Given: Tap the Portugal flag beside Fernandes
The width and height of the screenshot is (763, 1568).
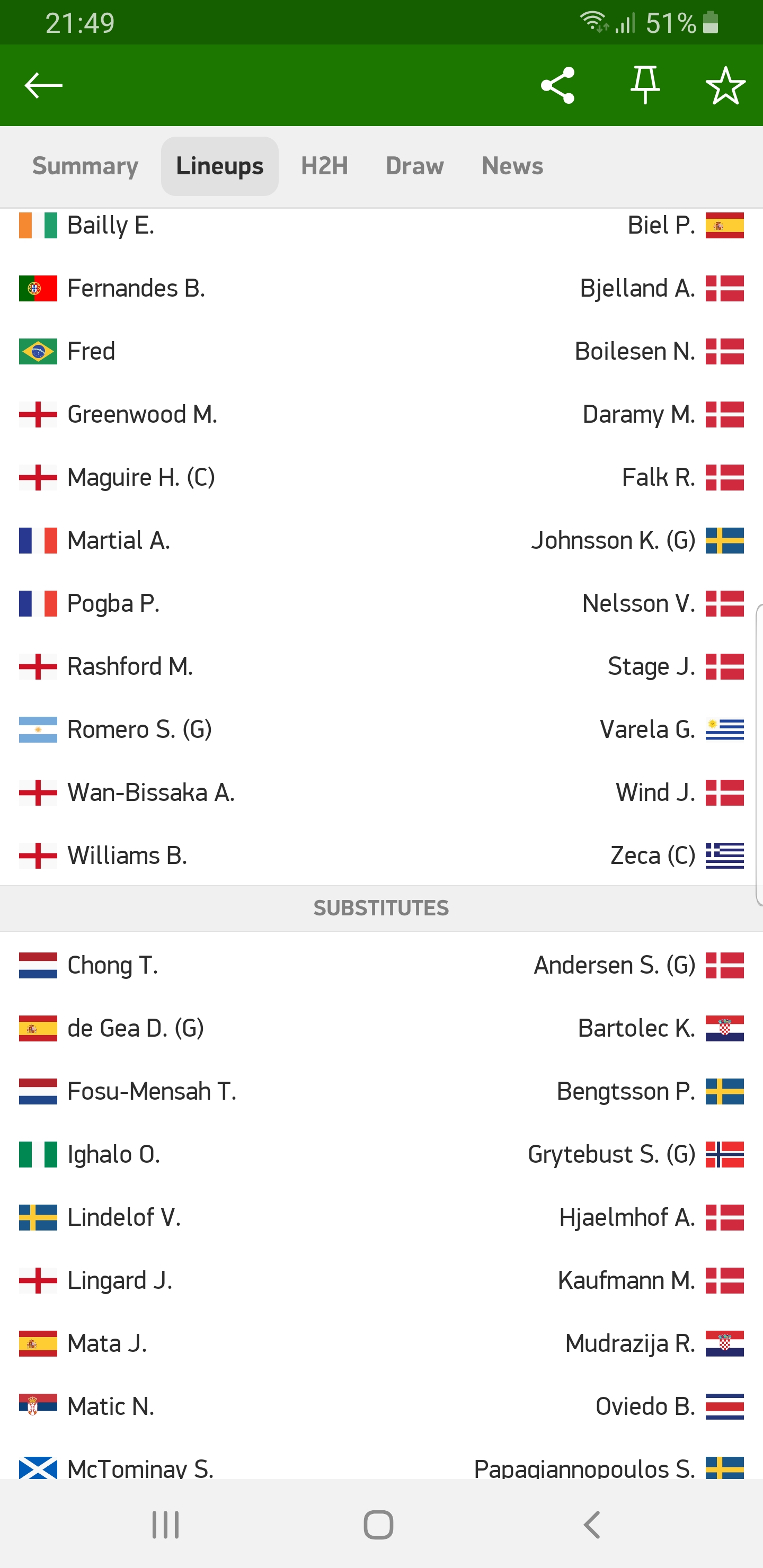Looking at the screenshot, I should 38,289.
